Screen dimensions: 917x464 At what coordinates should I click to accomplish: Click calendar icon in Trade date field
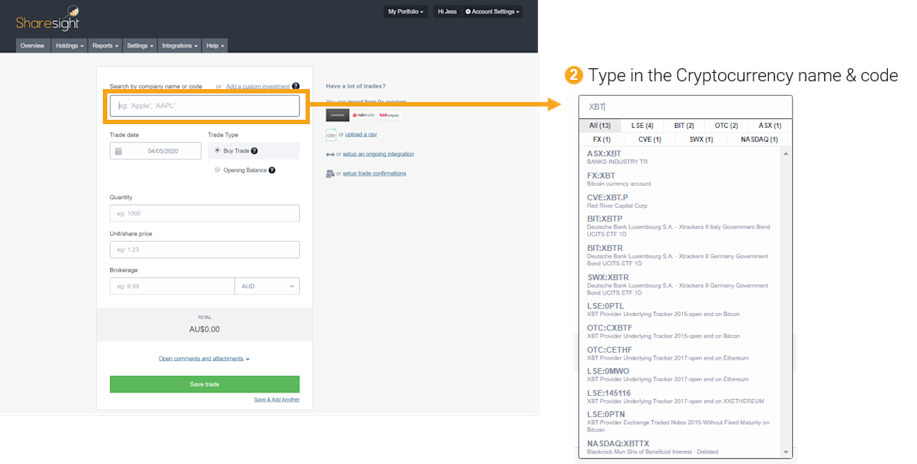(x=118, y=151)
